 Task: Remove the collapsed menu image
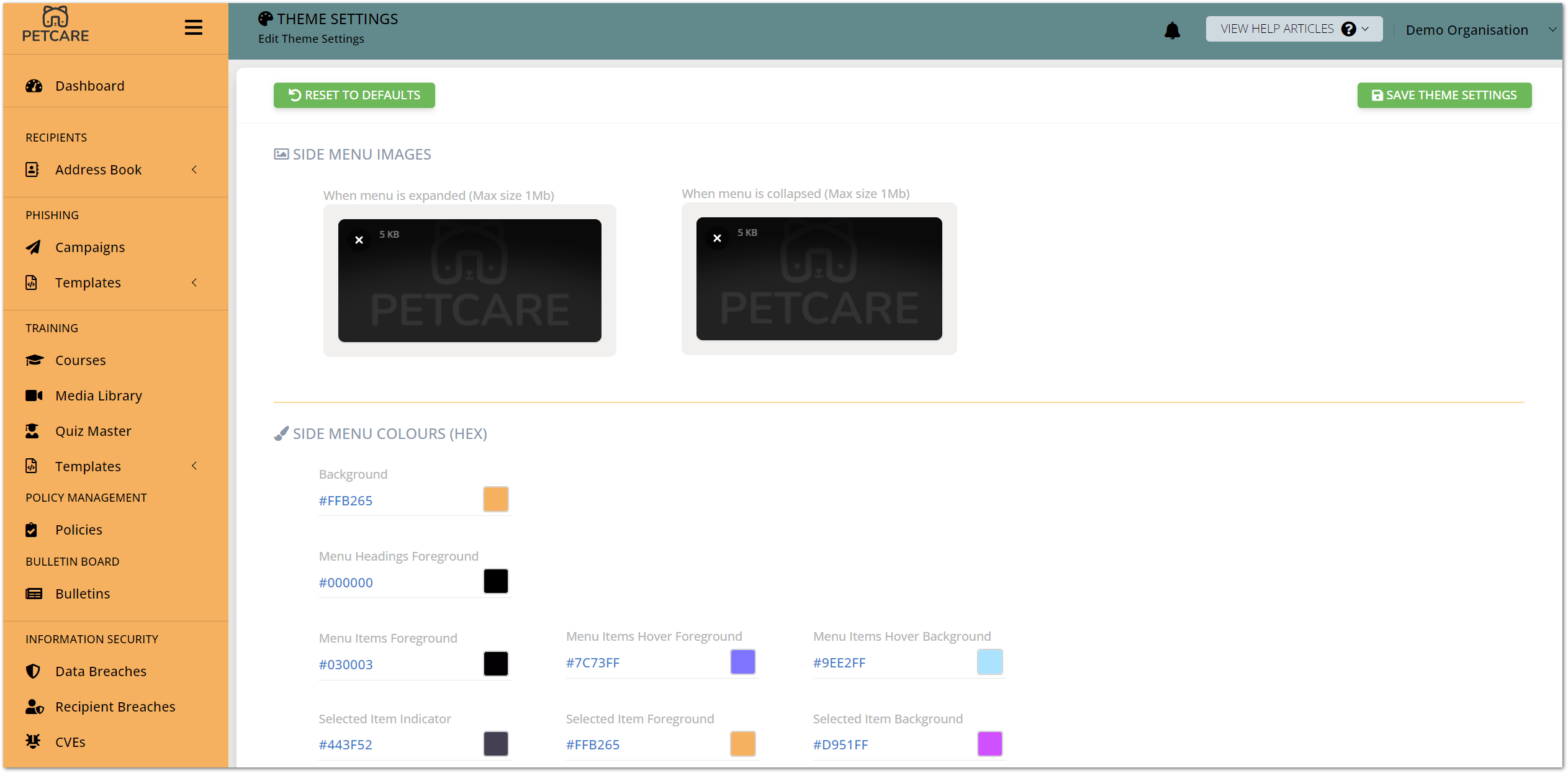coord(717,238)
